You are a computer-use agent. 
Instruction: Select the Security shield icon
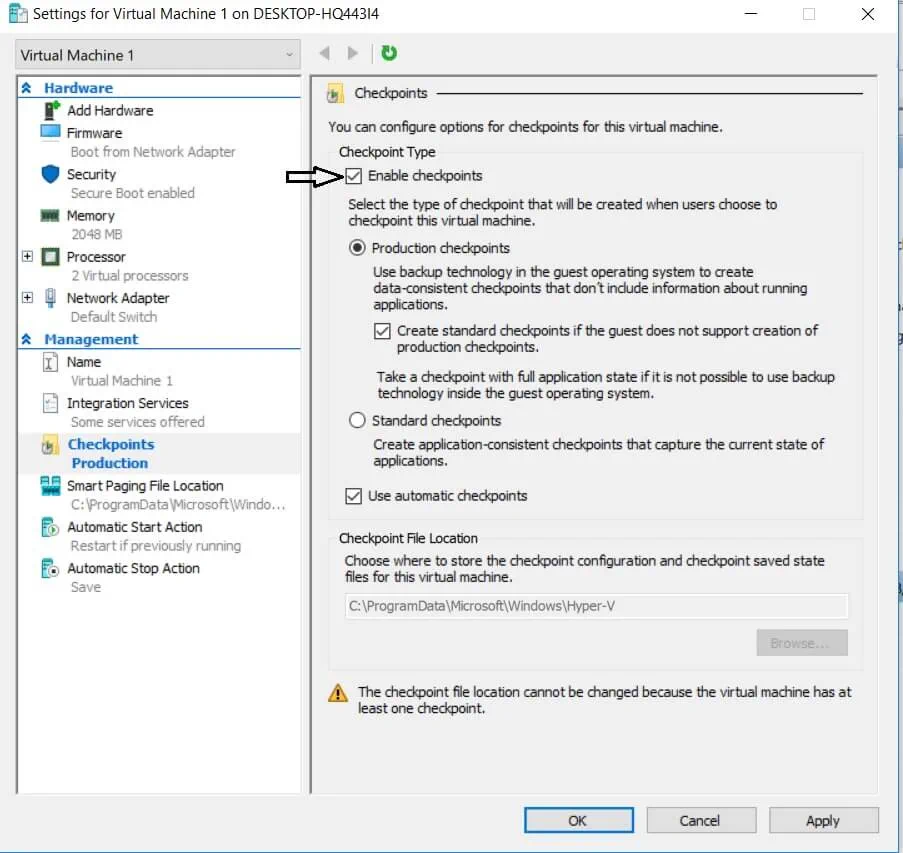[x=50, y=174]
